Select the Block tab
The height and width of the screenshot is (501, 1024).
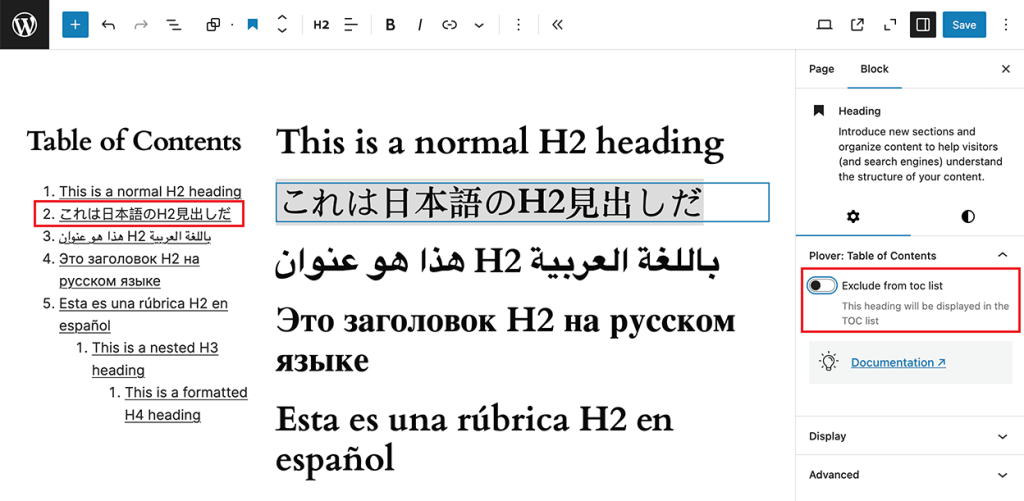click(874, 69)
